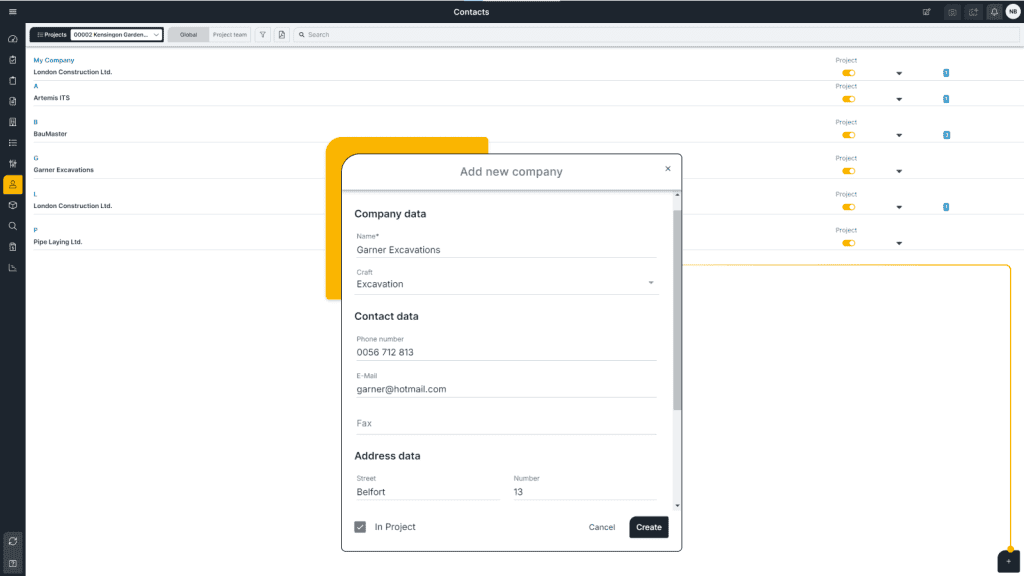Open the project selector 00002 Kensington Garden

[116, 35]
